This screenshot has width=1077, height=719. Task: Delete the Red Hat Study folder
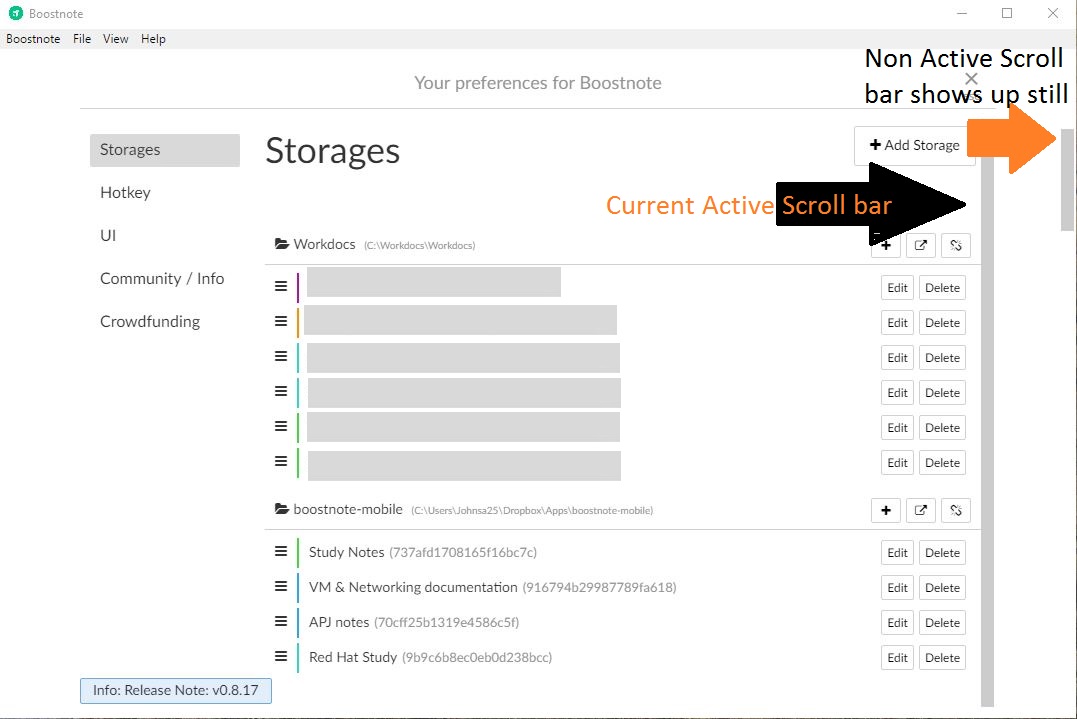(x=942, y=658)
